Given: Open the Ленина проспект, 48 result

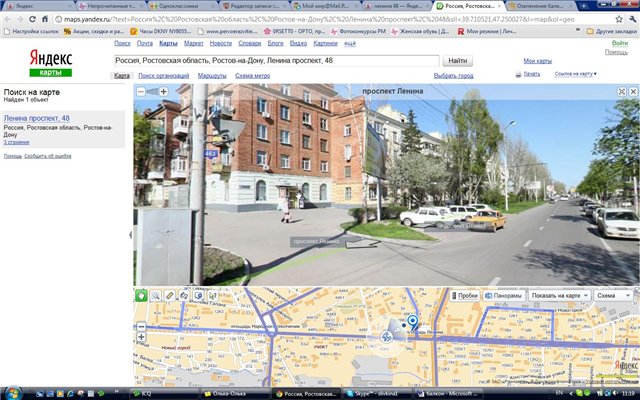Looking at the screenshot, I should [37, 118].
